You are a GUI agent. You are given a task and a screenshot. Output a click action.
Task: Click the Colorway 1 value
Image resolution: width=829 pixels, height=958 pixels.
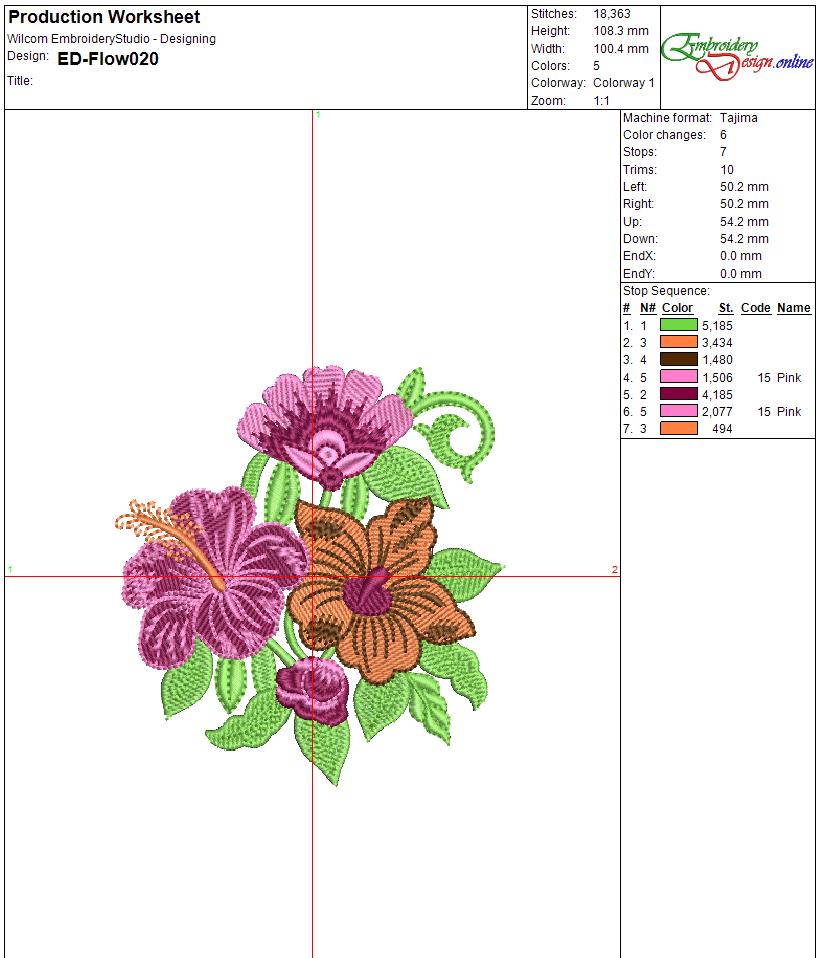(x=624, y=83)
